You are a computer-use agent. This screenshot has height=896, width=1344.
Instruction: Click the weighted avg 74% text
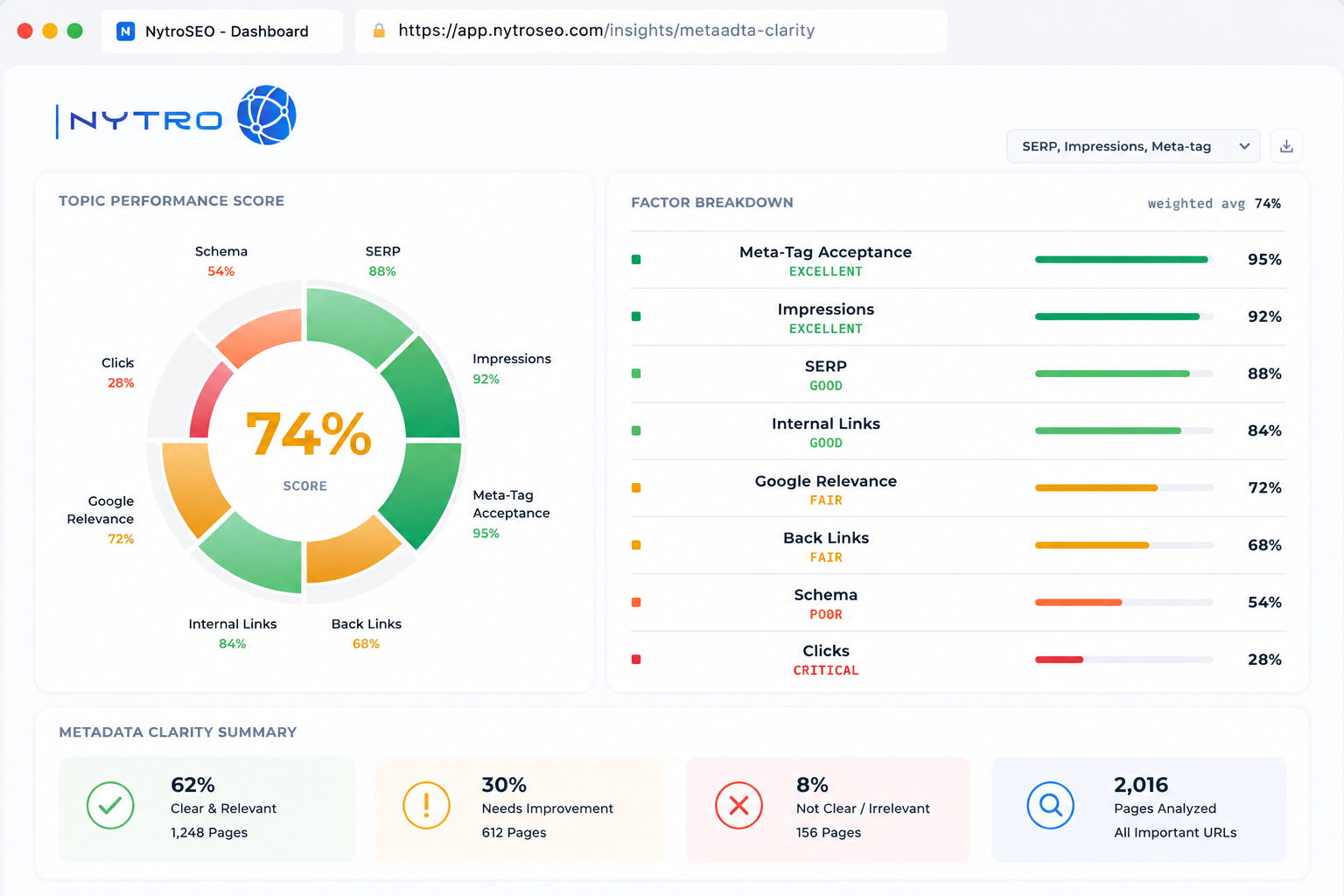(x=1214, y=204)
